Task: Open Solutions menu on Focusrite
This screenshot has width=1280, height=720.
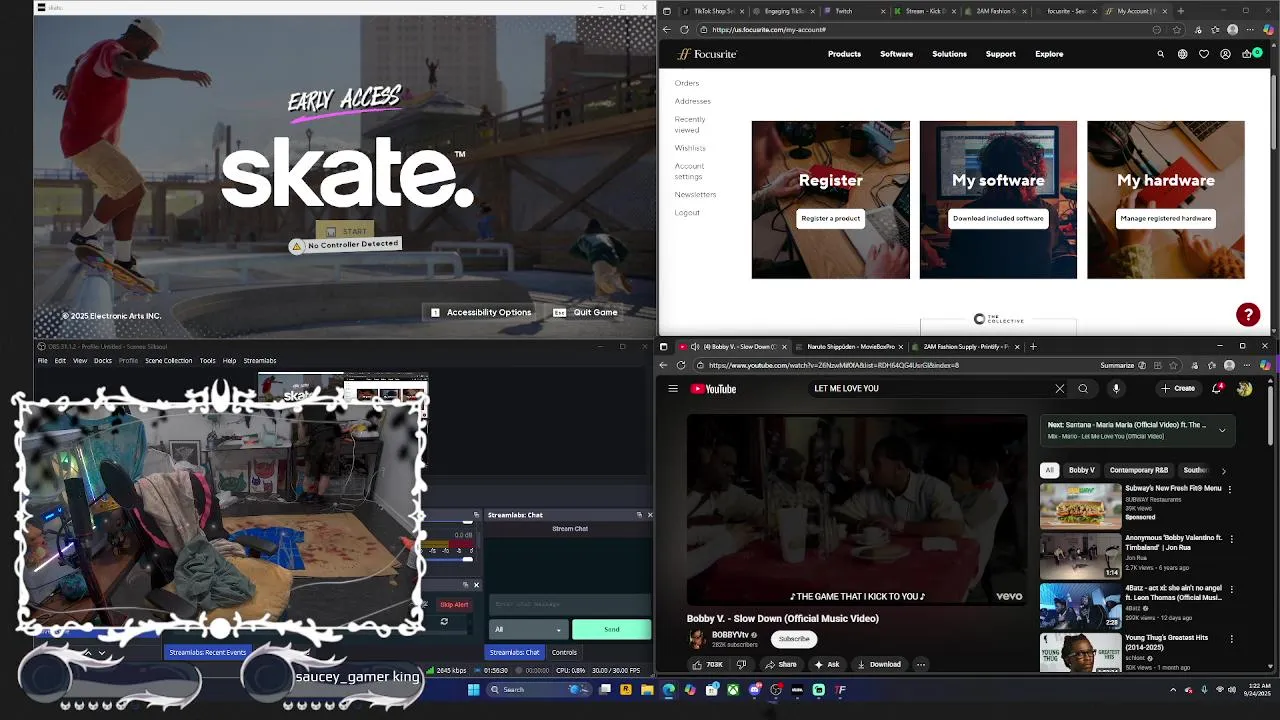Action: [949, 54]
